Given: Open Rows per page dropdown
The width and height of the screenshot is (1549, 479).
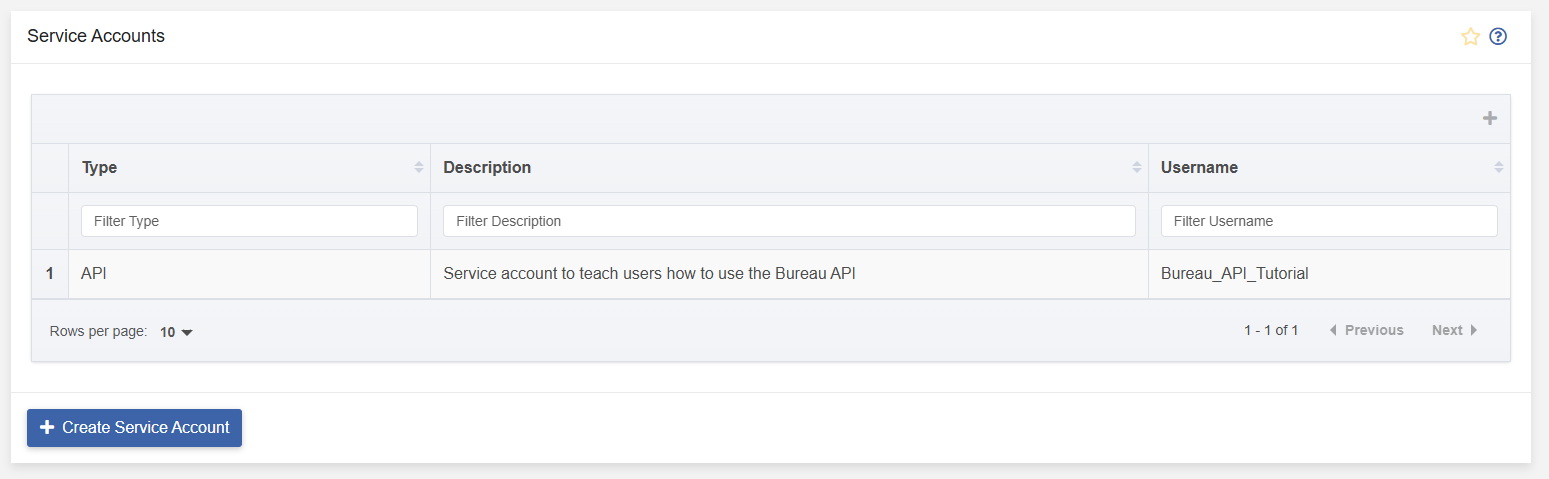Looking at the screenshot, I should 176,332.
